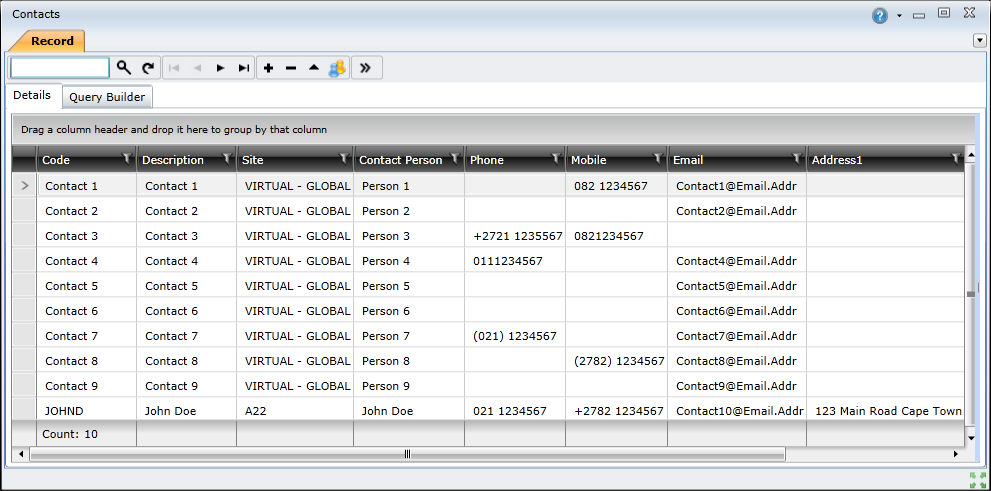Click mobile '(2782) 1234567' cell
This screenshot has width=991, height=491.
[616, 361]
